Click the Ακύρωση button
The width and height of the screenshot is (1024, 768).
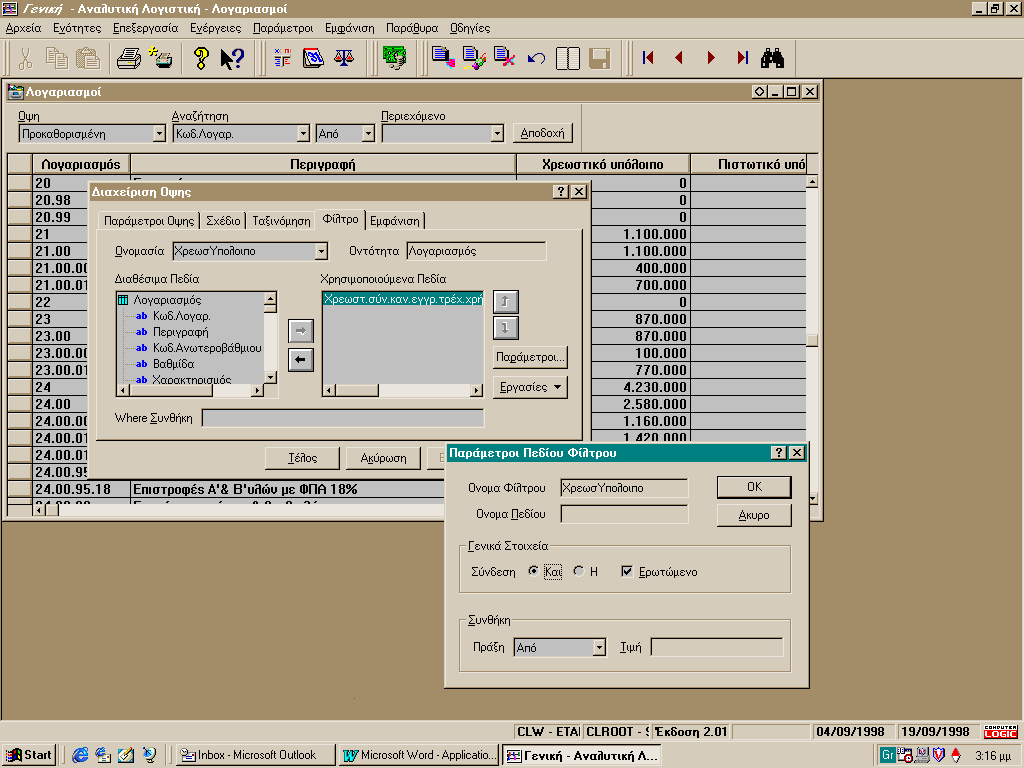click(x=383, y=458)
